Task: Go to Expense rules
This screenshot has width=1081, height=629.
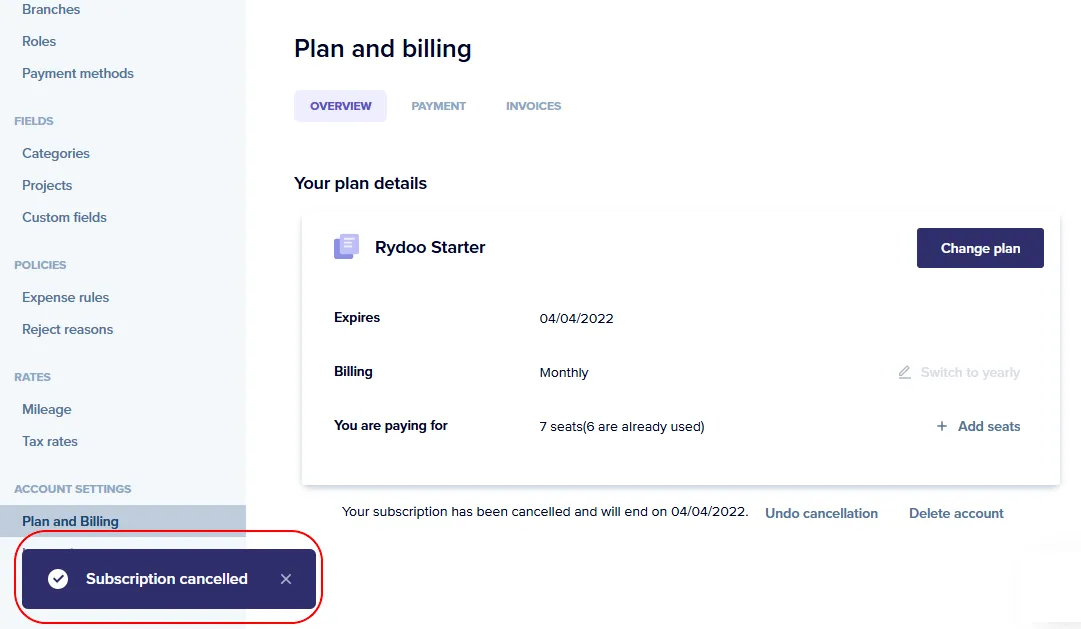Action: point(65,297)
